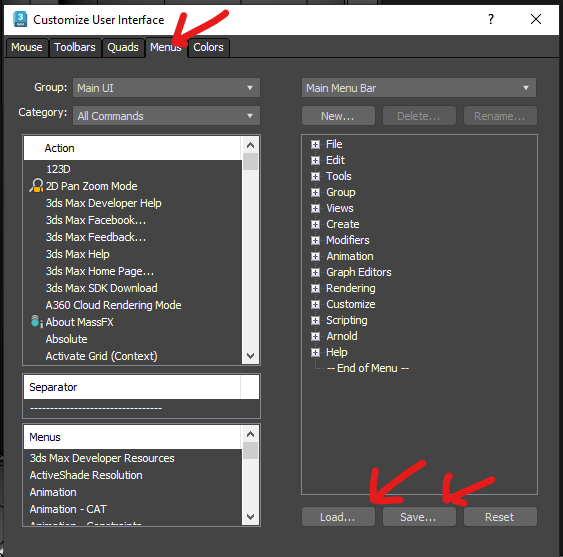Expand the Edit menu tree node
This screenshot has height=557, width=563.
click(x=315, y=160)
